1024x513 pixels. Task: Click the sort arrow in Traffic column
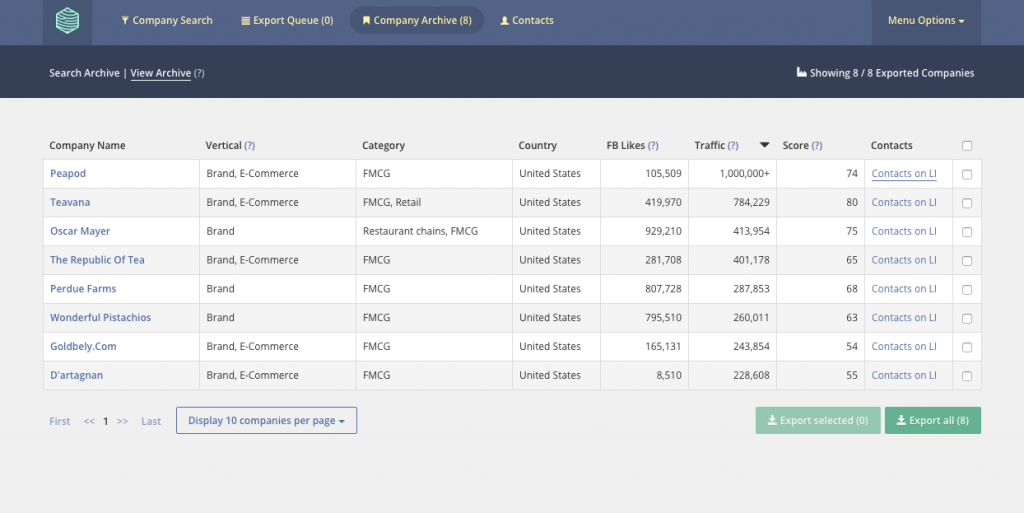pyautogui.click(x=764, y=145)
